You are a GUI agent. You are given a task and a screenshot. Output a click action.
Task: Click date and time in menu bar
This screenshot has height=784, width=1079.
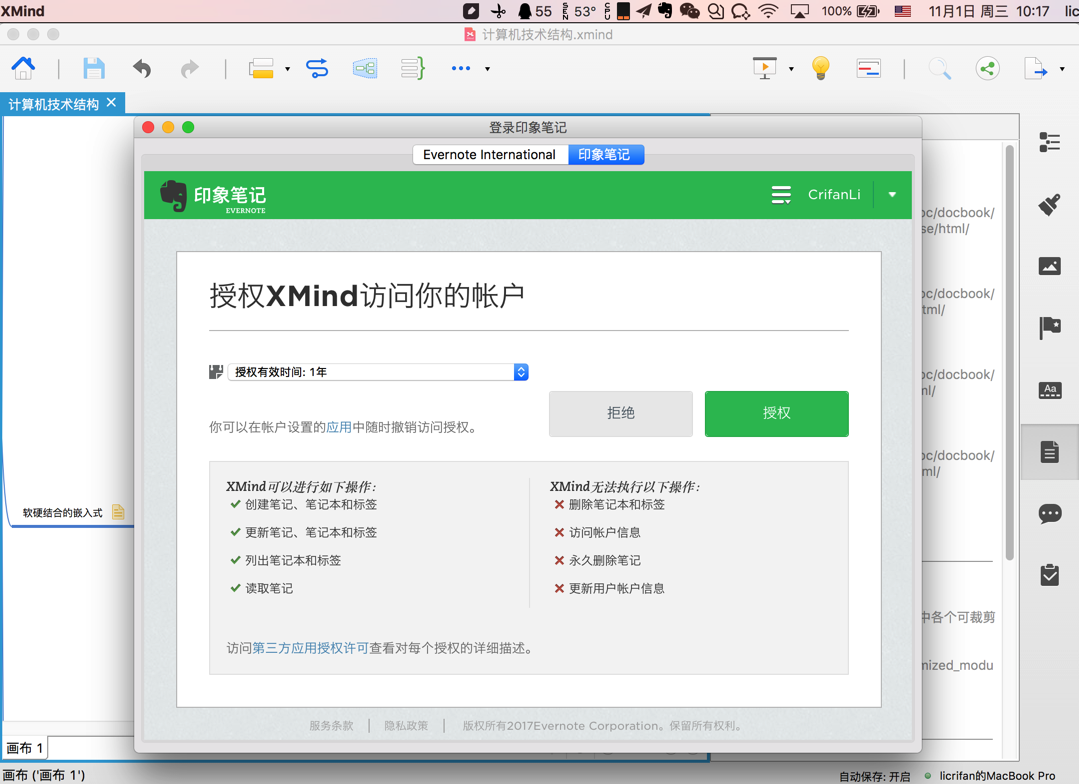[x=989, y=11]
